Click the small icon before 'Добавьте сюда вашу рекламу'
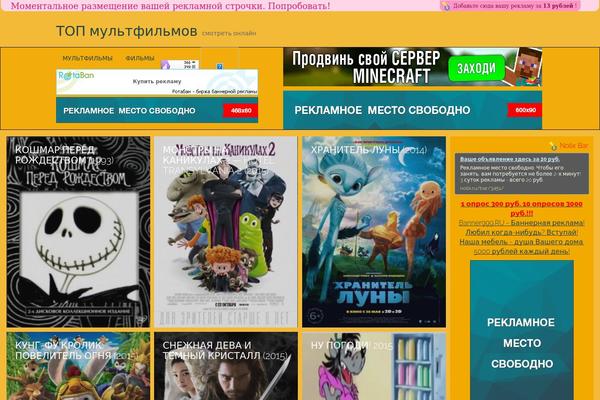Viewport: 600px width, 400px height. tap(445, 6)
